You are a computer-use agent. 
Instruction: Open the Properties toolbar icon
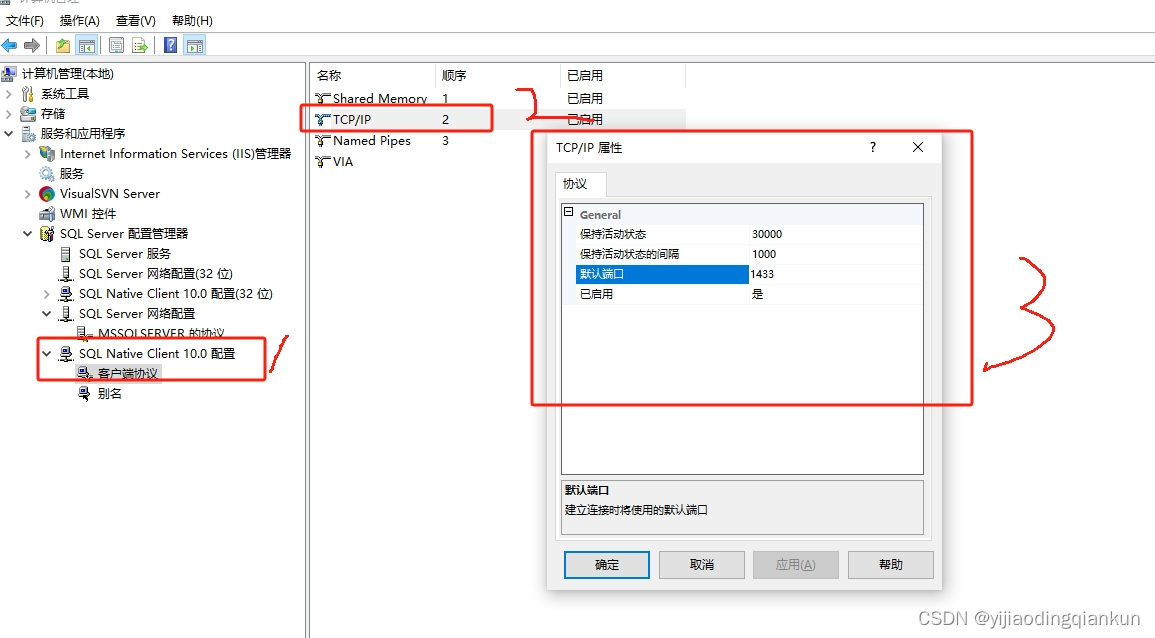click(x=116, y=46)
